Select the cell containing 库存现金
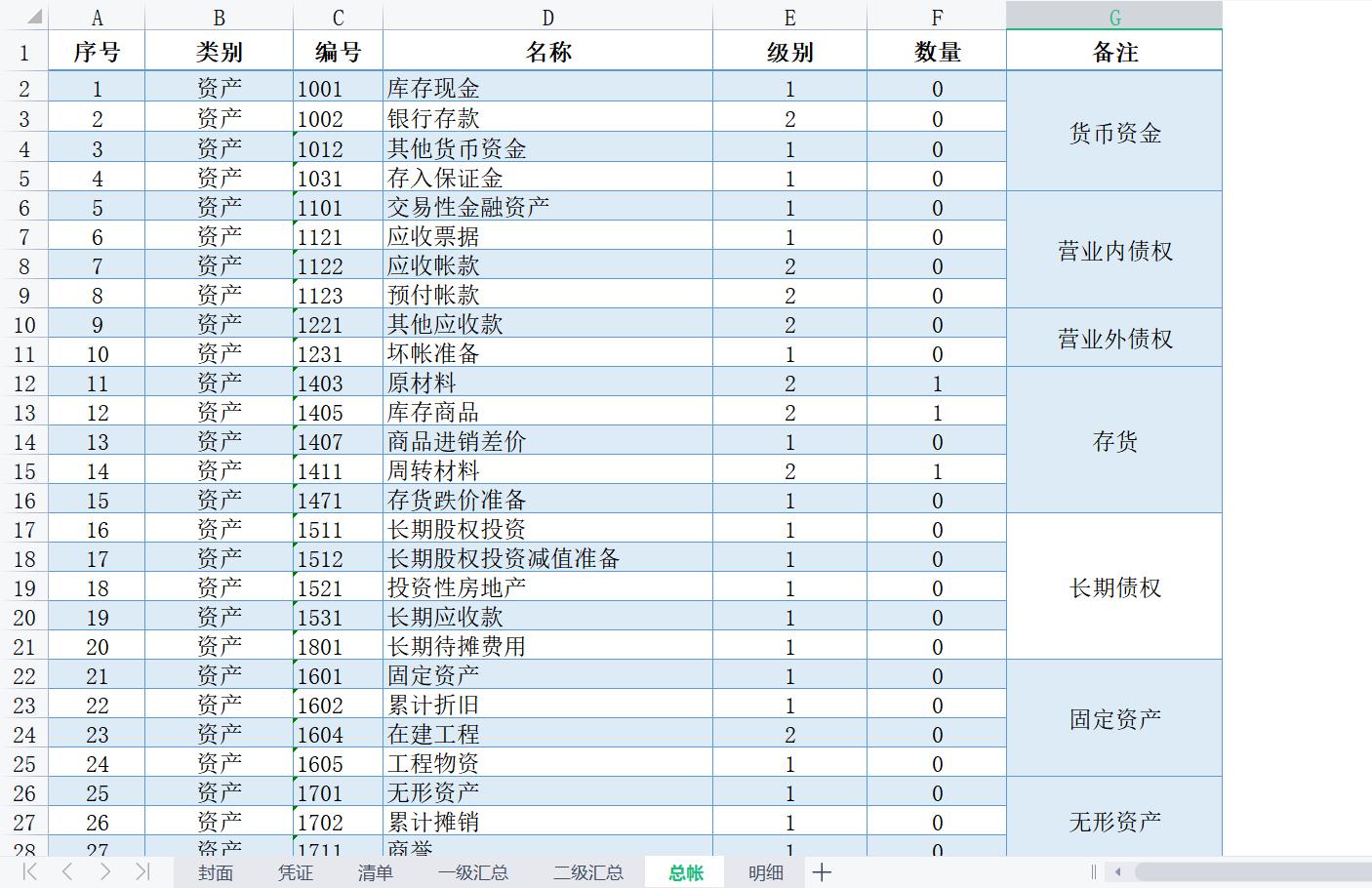Image resolution: width=1372 pixels, height=888 pixels. point(548,86)
